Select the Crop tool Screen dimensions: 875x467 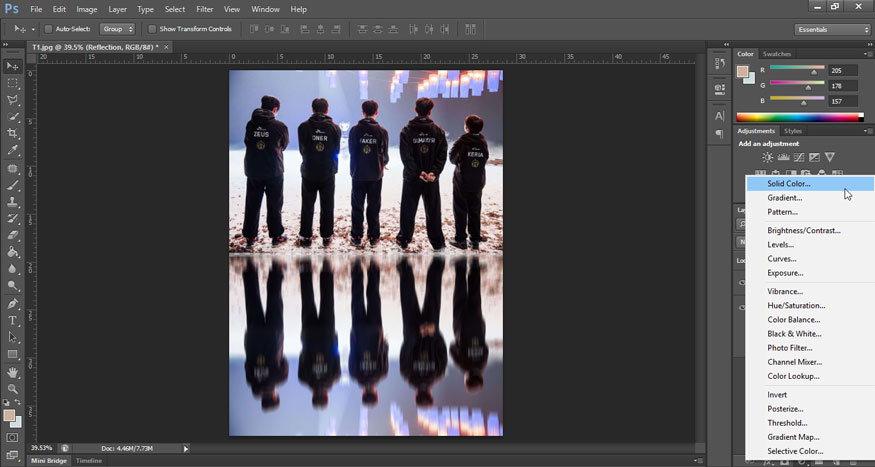pyautogui.click(x=13, y=133)
